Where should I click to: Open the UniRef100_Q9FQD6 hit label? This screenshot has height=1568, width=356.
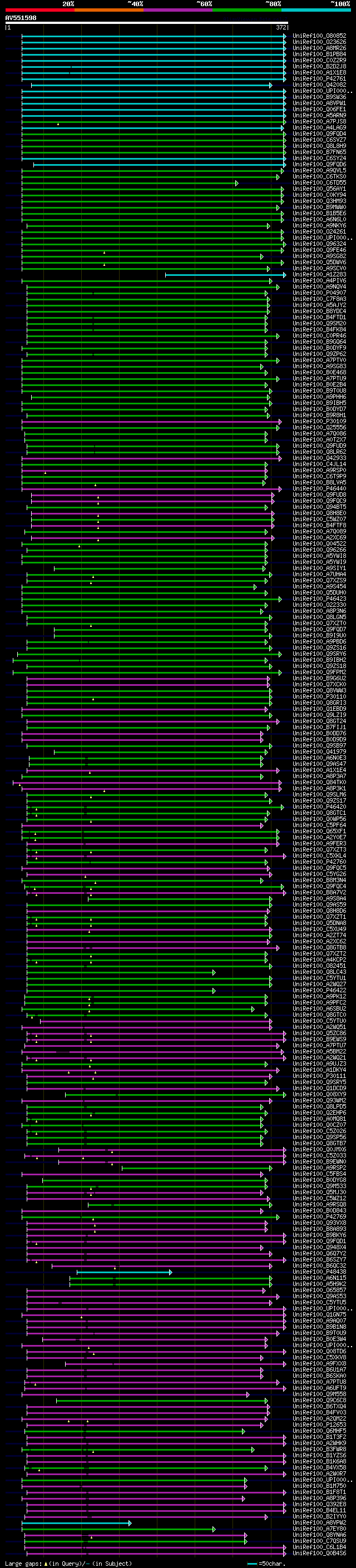pos(319,164)
